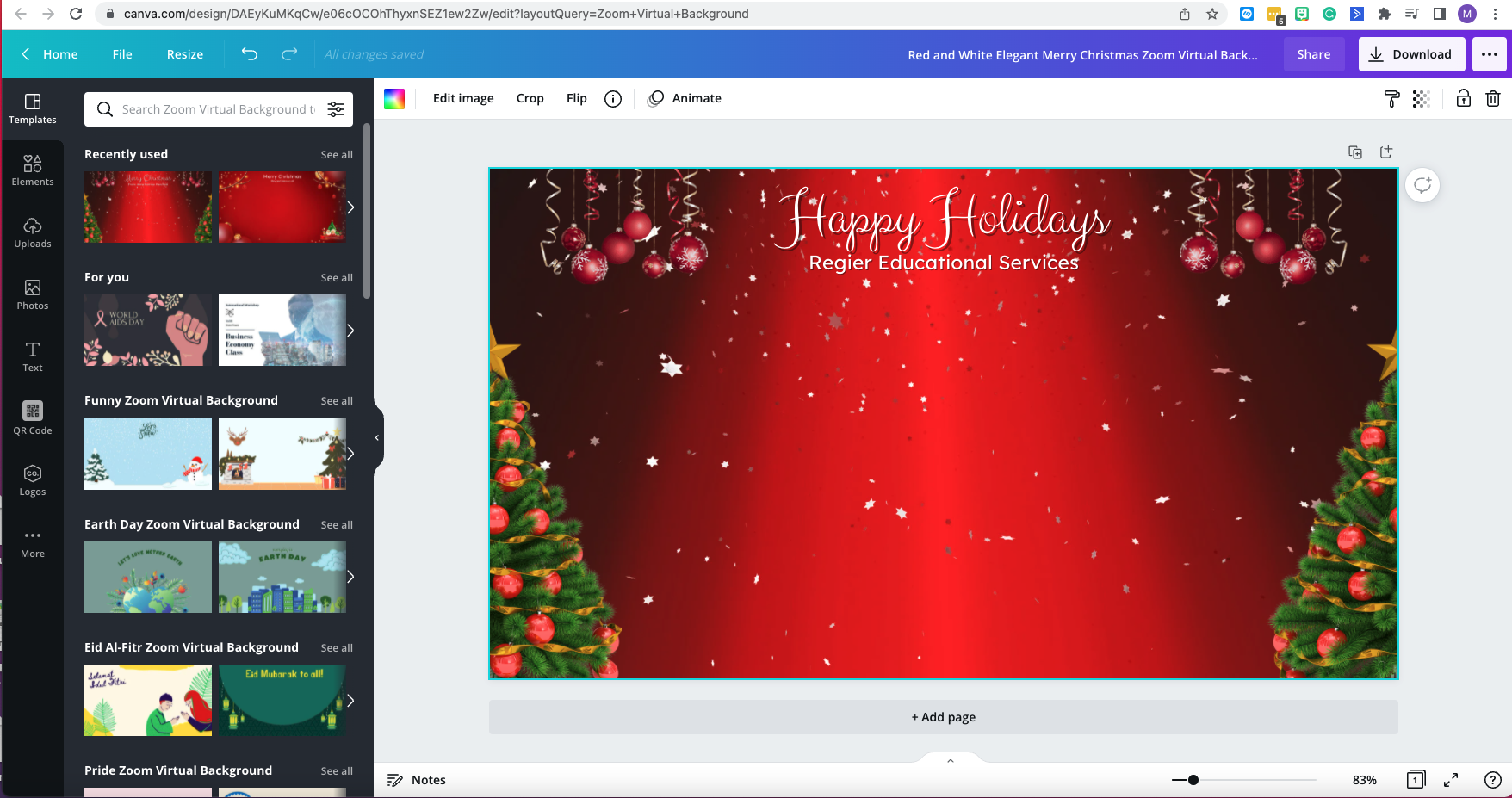Click the 83% zoom percentage
This screenshot has height=798, width=1512.
pyautogui.click(x=1365, y=780)
